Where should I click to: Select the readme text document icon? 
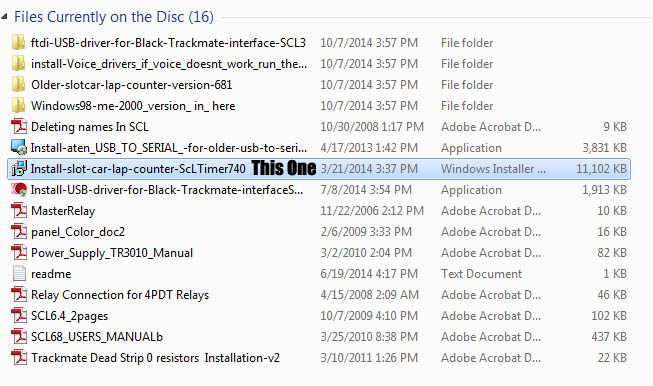click(19, 274)
